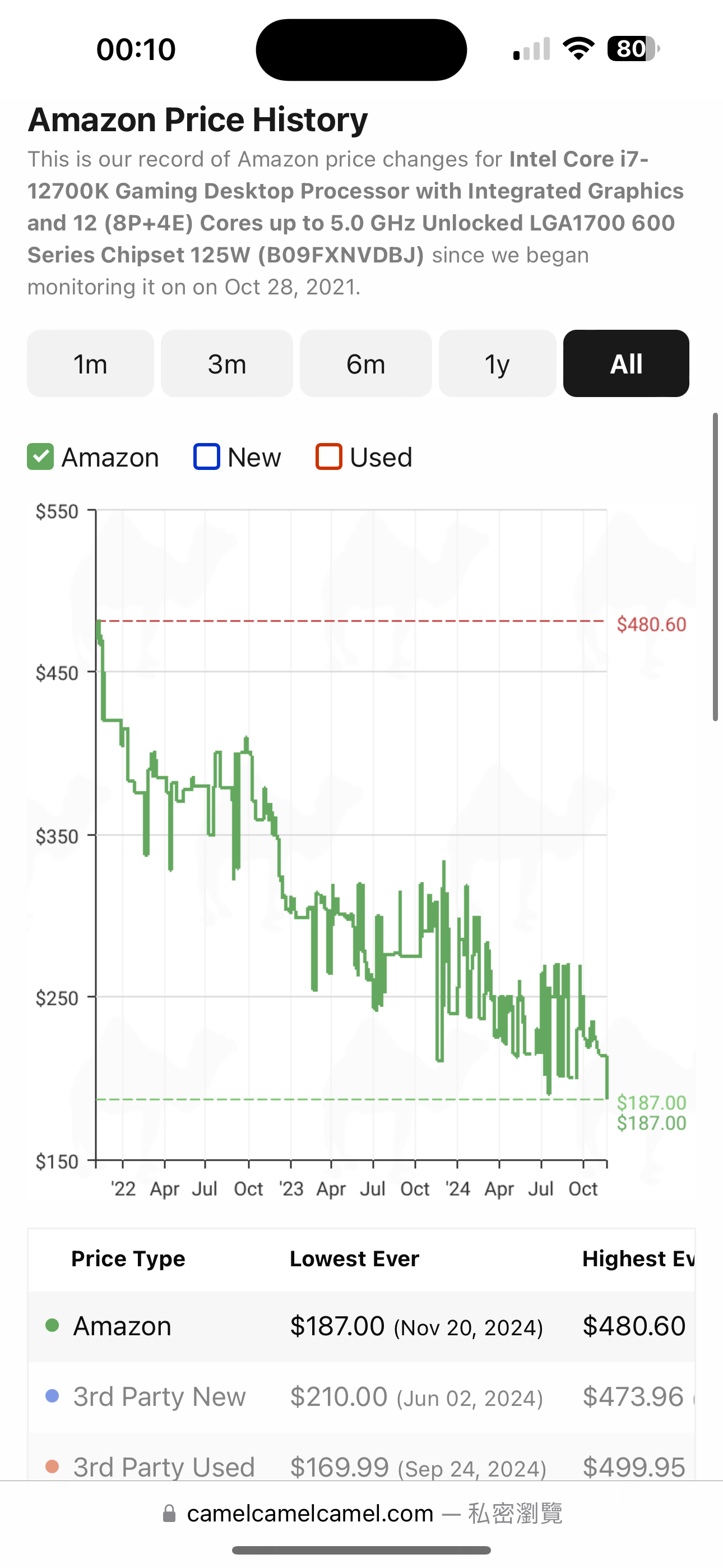Switch to the 6m time range
723x1568 pixels.
pyautogui.click(x=366, y=364)
